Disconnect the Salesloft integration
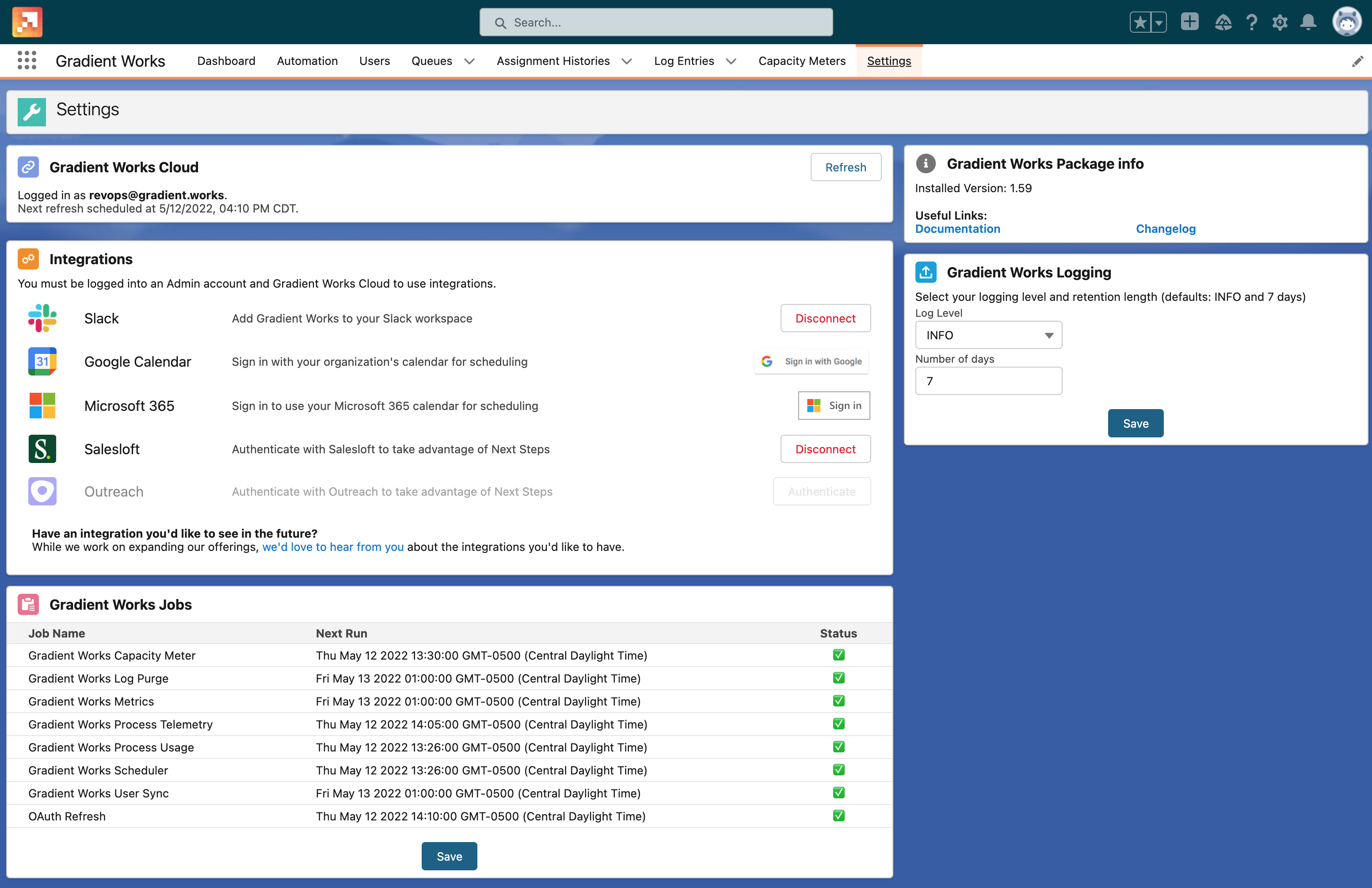1372x888 pixels. click(x=825, y=449)
